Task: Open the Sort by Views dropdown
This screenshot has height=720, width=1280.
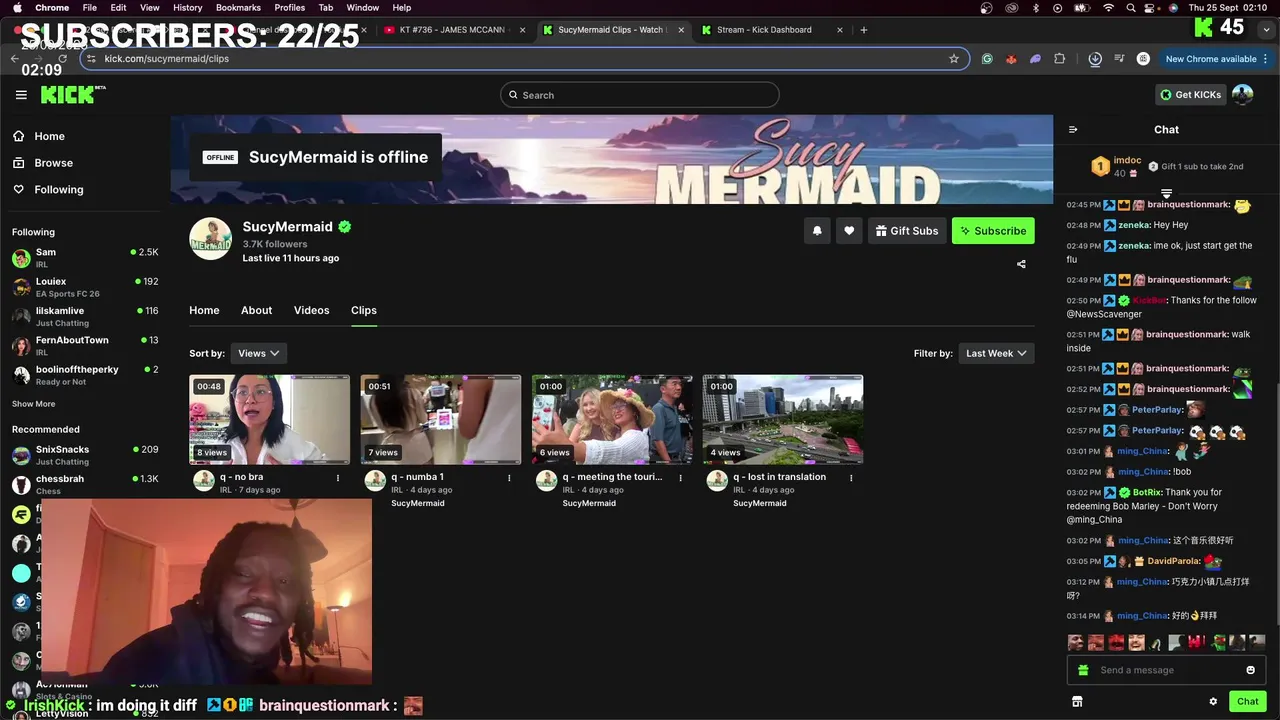Action: (259, 353)
